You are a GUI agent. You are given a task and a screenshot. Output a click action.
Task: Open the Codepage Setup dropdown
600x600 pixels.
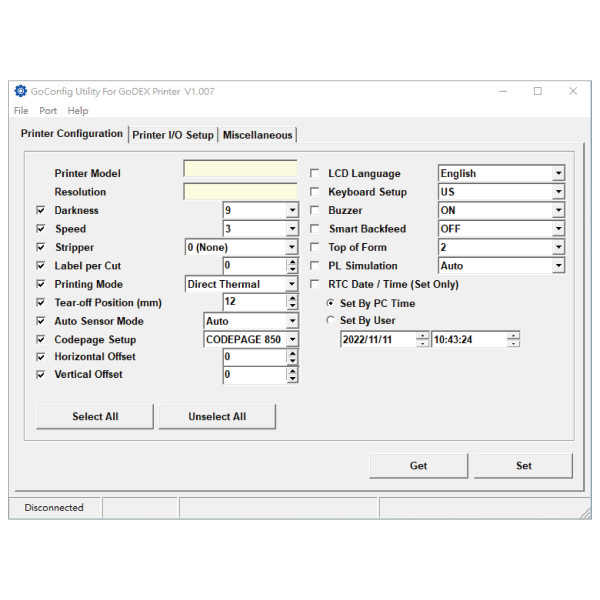click(x=292, y=339)
